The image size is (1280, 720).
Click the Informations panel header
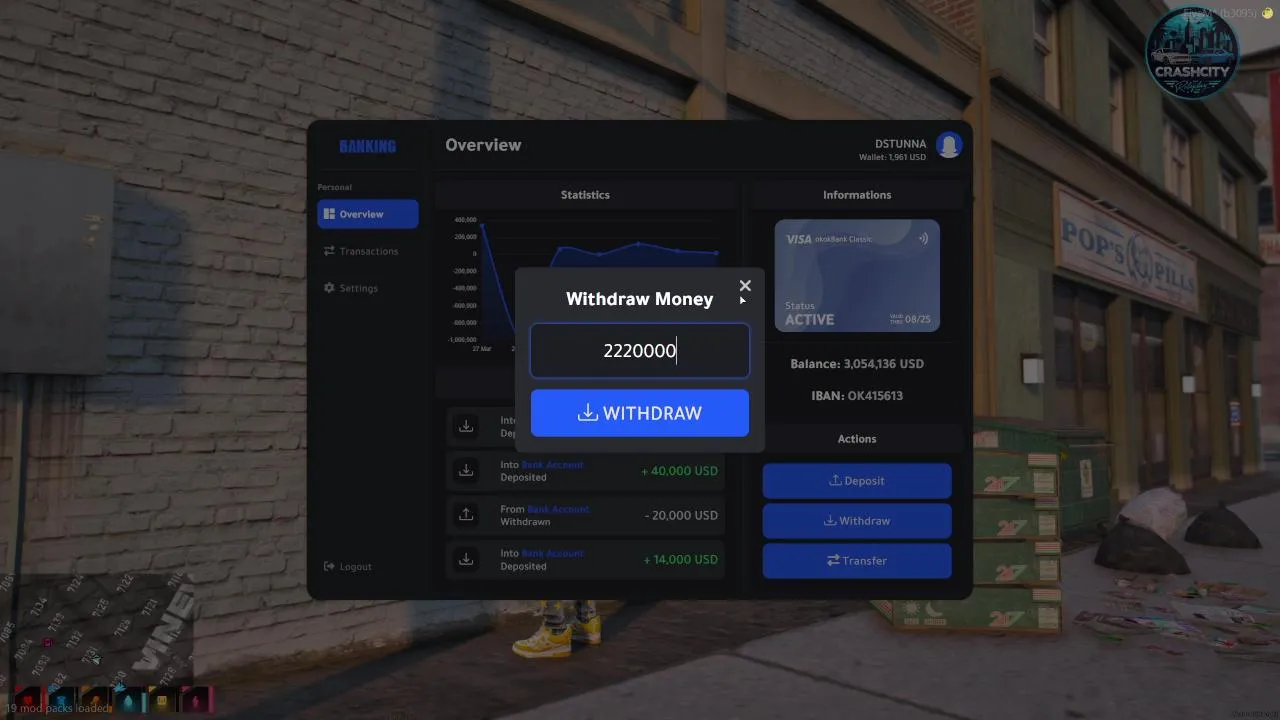(857, 195)
